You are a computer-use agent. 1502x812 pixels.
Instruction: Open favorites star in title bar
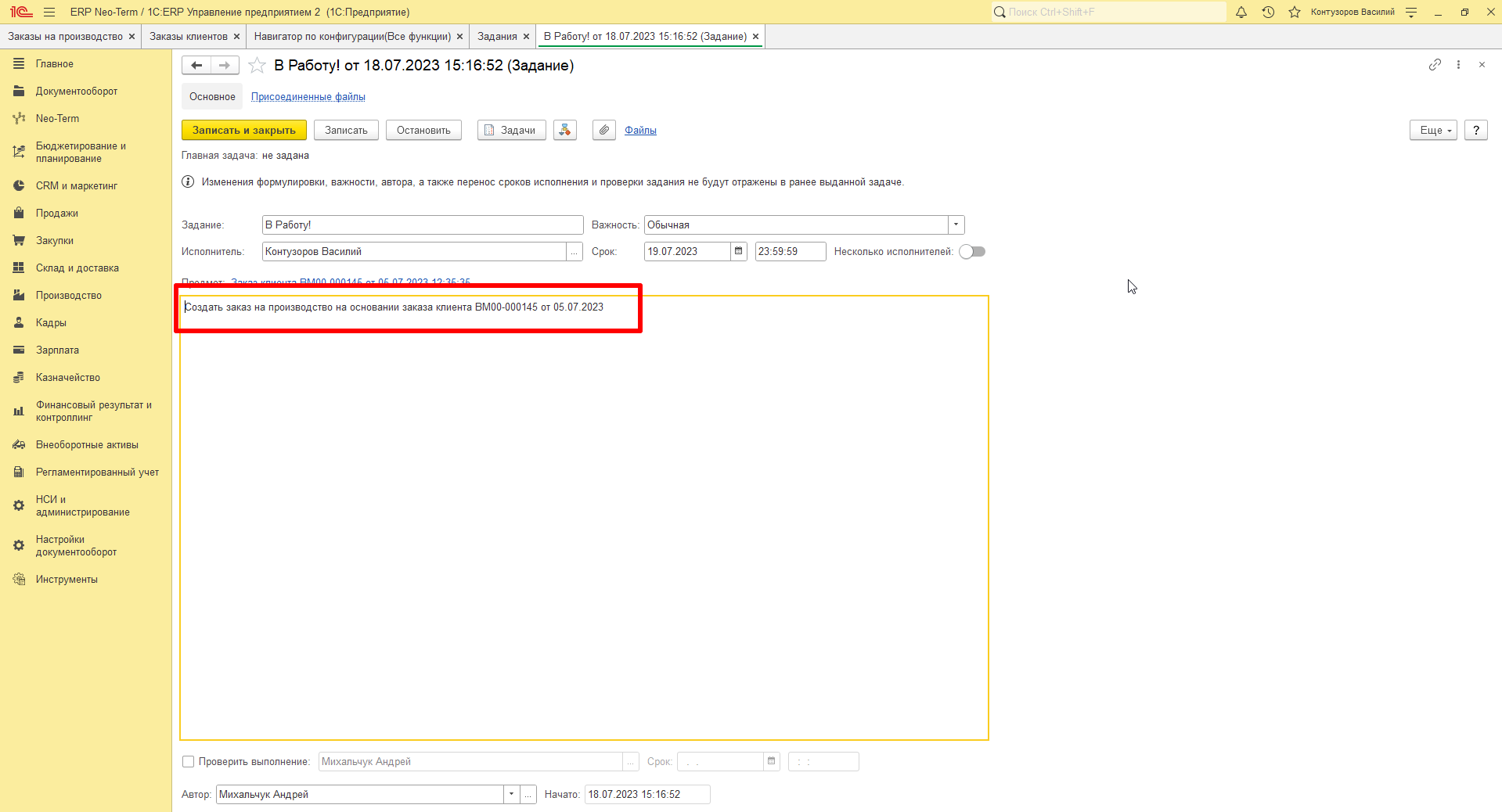point(1295,12)
